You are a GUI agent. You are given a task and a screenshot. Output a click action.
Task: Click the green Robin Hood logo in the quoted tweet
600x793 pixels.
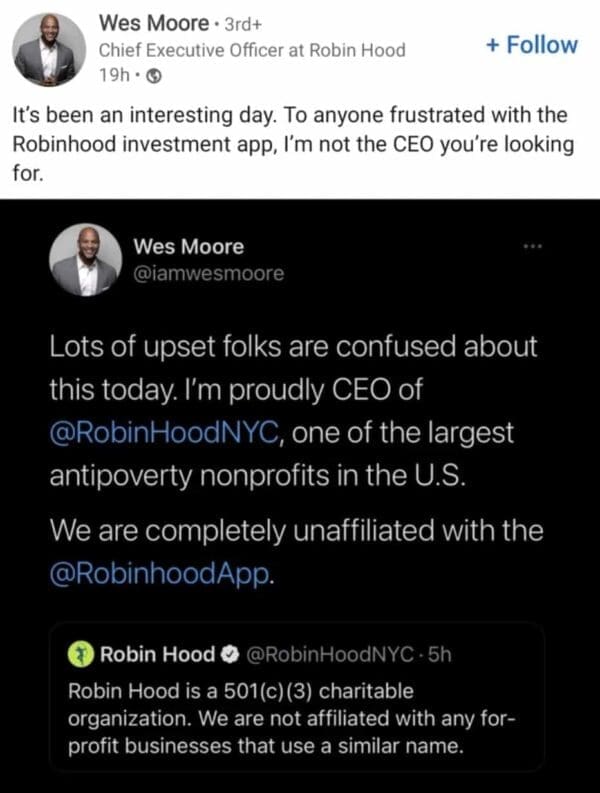pos(79,654)
